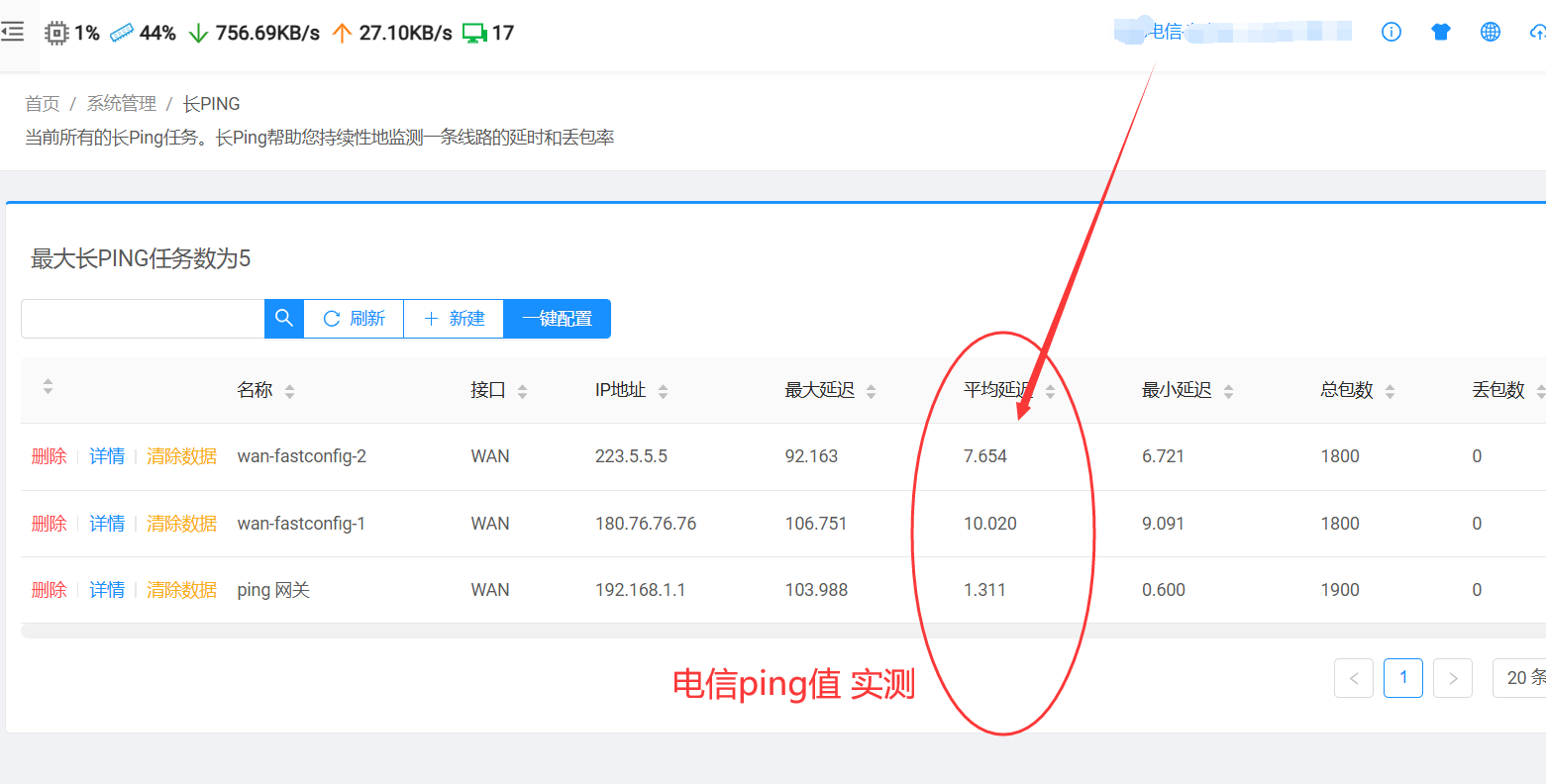Clear data for ping 网关
The image size is (1546, 784).
[182, 590]
